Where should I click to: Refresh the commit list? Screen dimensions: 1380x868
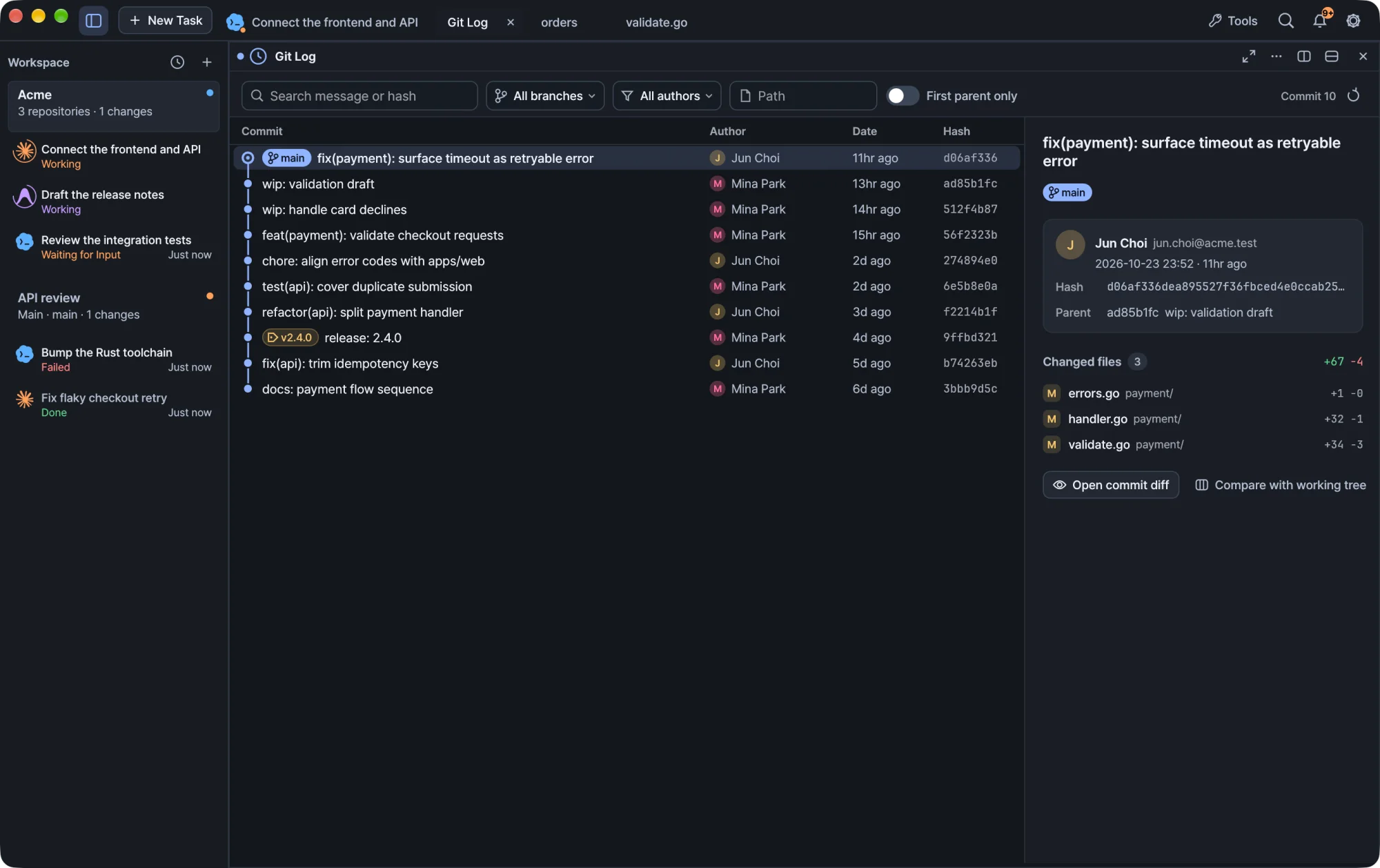[x=1353, y=95]
